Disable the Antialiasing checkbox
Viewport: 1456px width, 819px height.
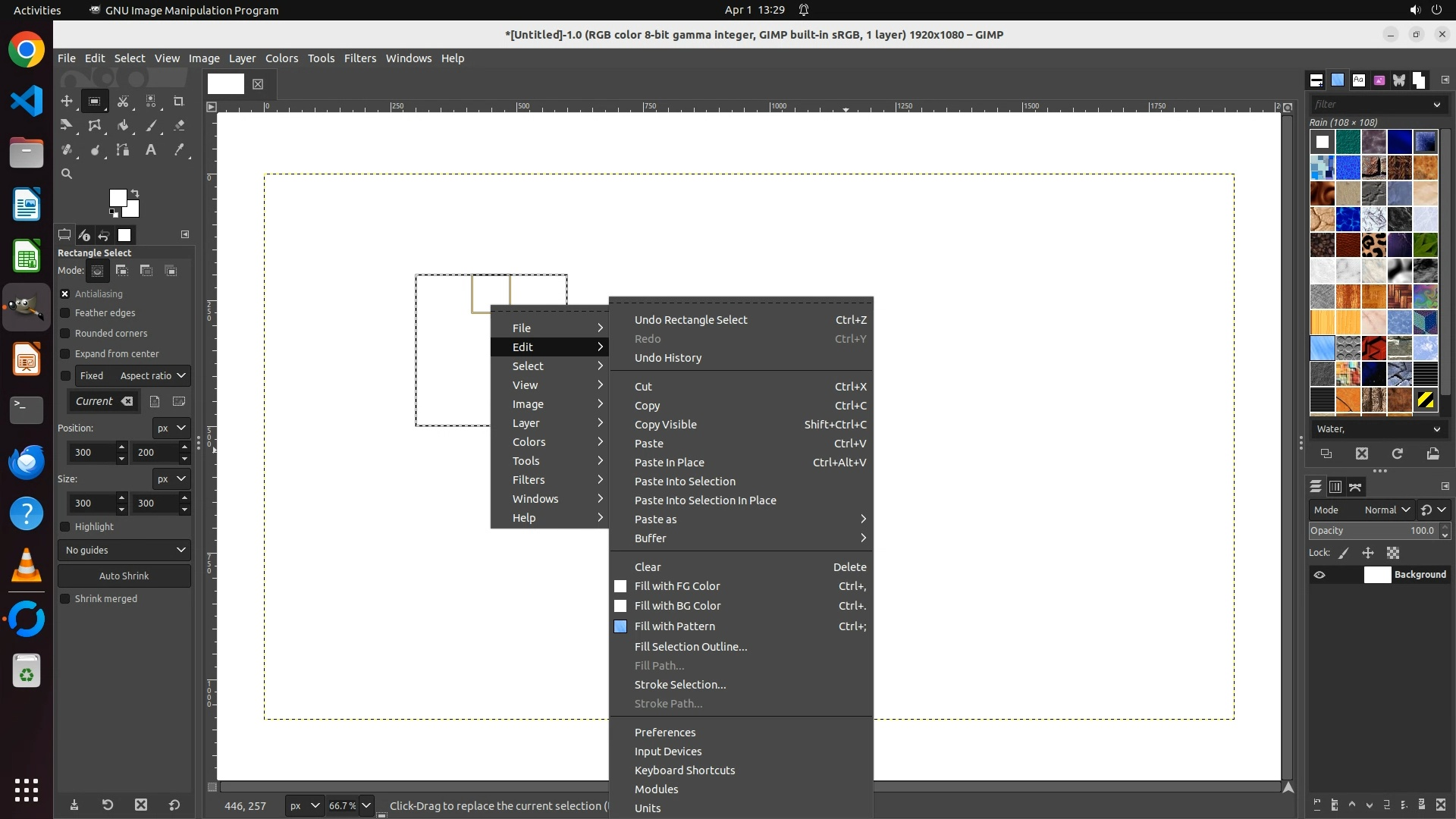[65, 293]
